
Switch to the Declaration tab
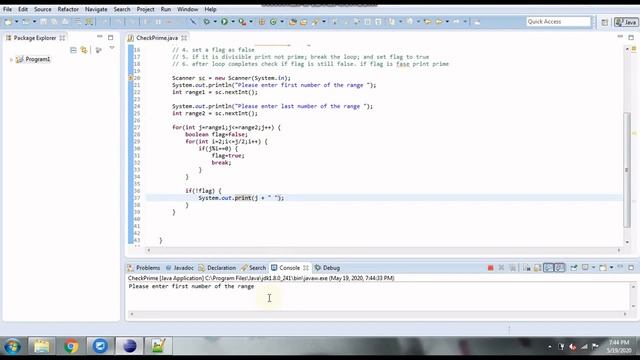pyautogui.click(x=217, y=268)
